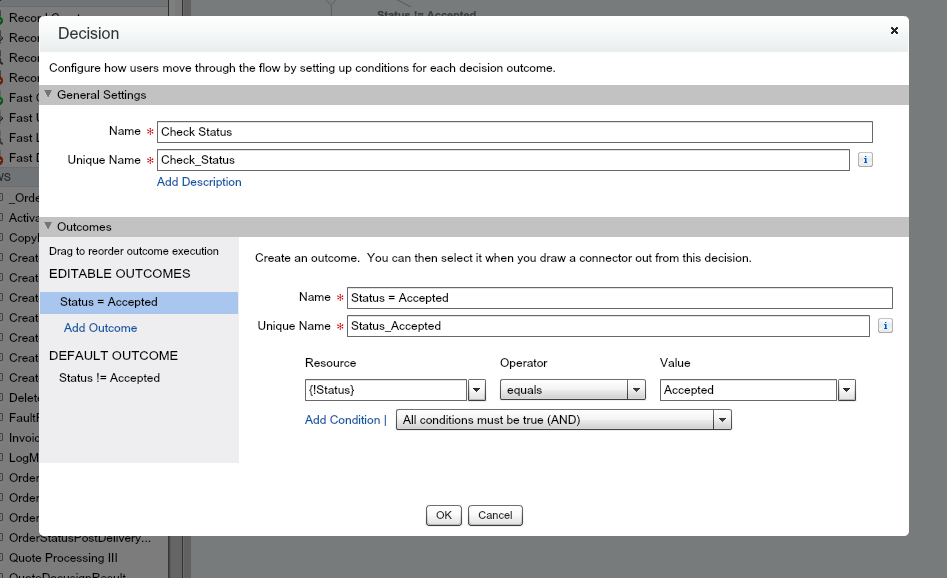Viewport: 947px width, 578px height.
Task: Select 'OrderStatusPostDelivery...' in background list
Action: point(79,538)
